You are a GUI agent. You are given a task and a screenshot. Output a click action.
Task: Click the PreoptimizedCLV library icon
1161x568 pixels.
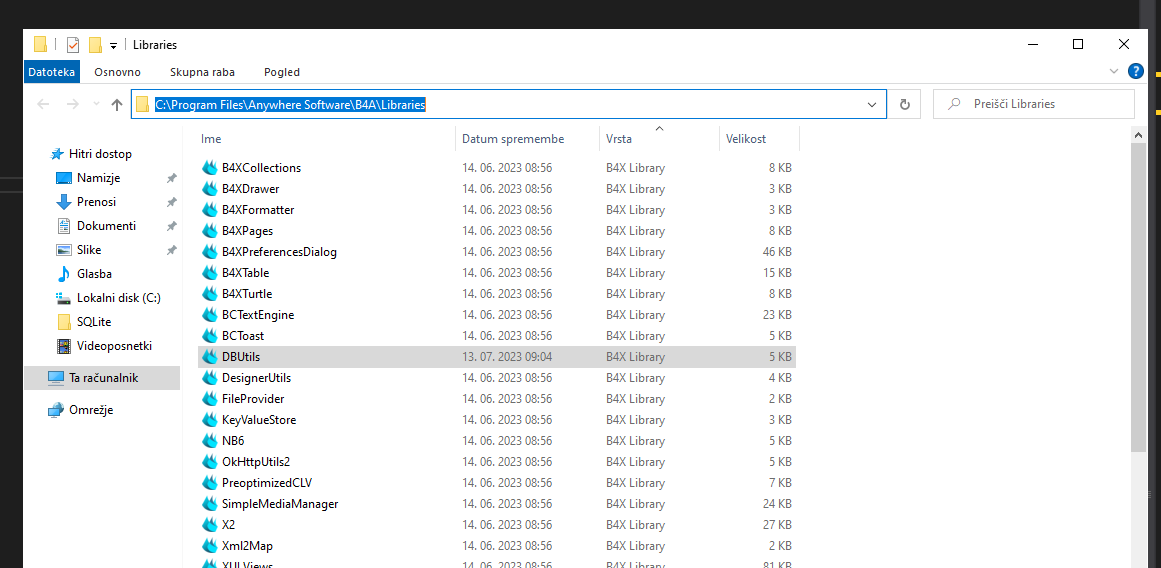210,483
